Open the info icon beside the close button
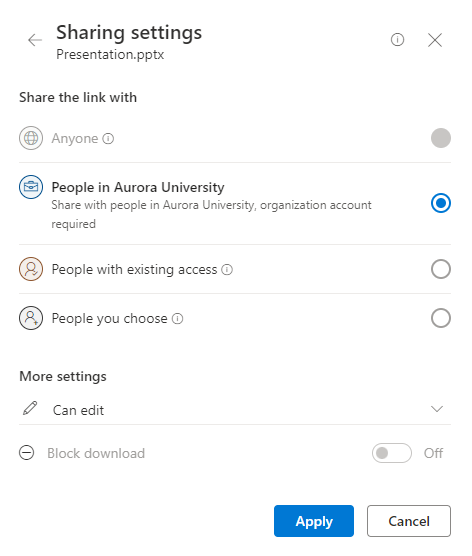 [397, 40]
